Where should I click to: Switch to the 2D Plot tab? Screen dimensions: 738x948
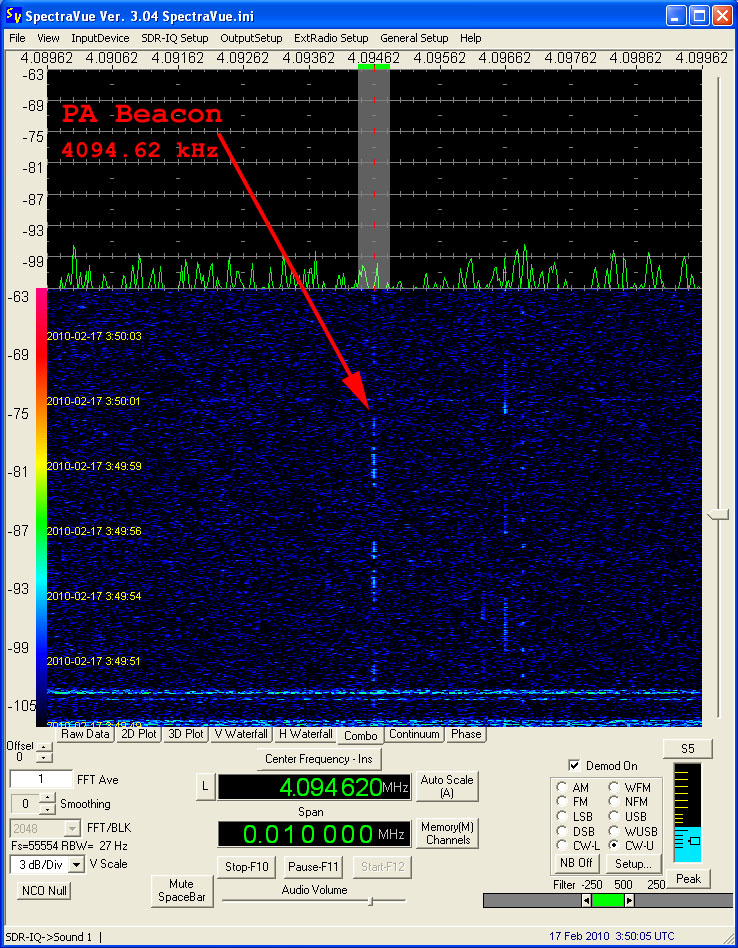coord(138,734)
